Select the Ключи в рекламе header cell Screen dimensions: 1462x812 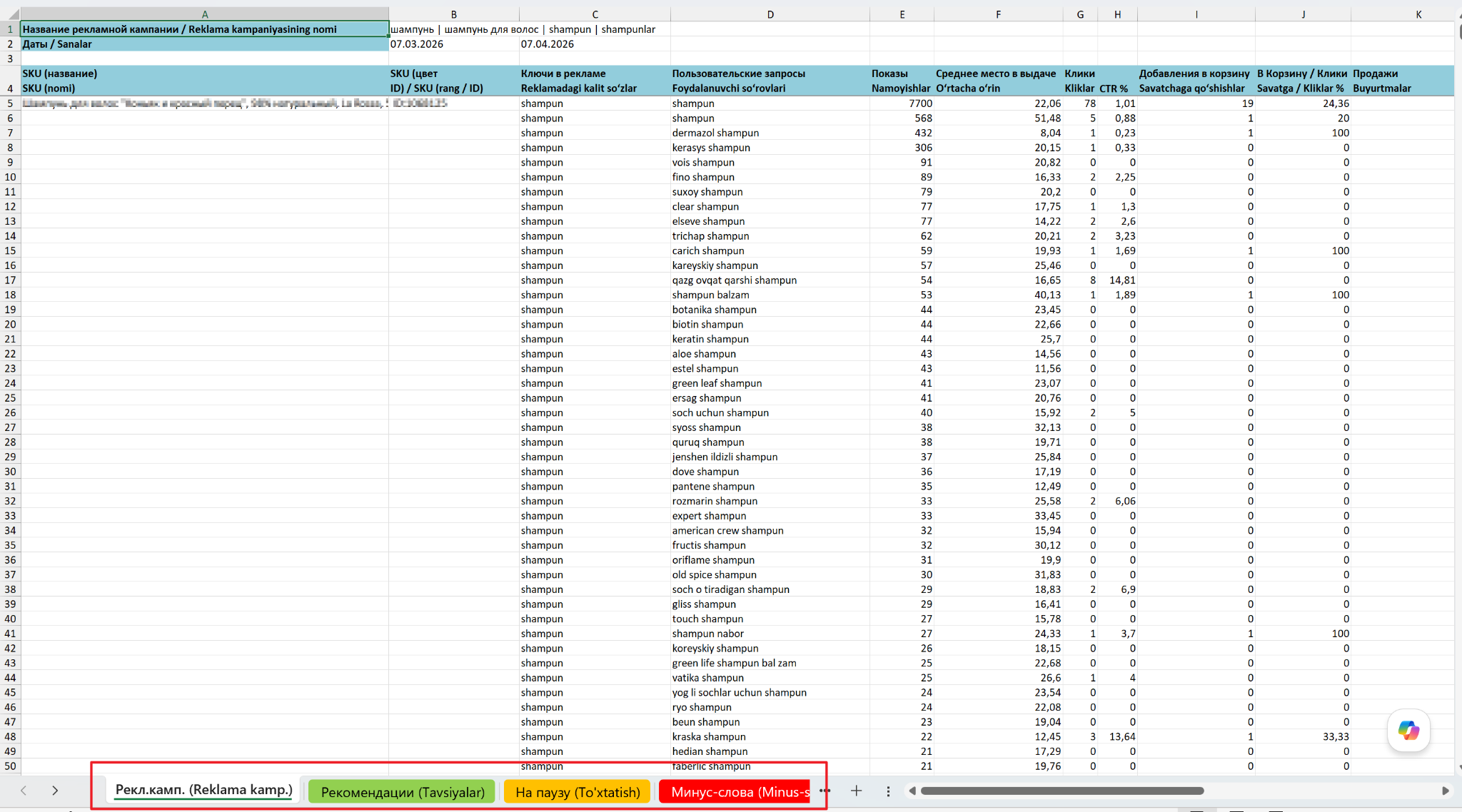(595, 81)
